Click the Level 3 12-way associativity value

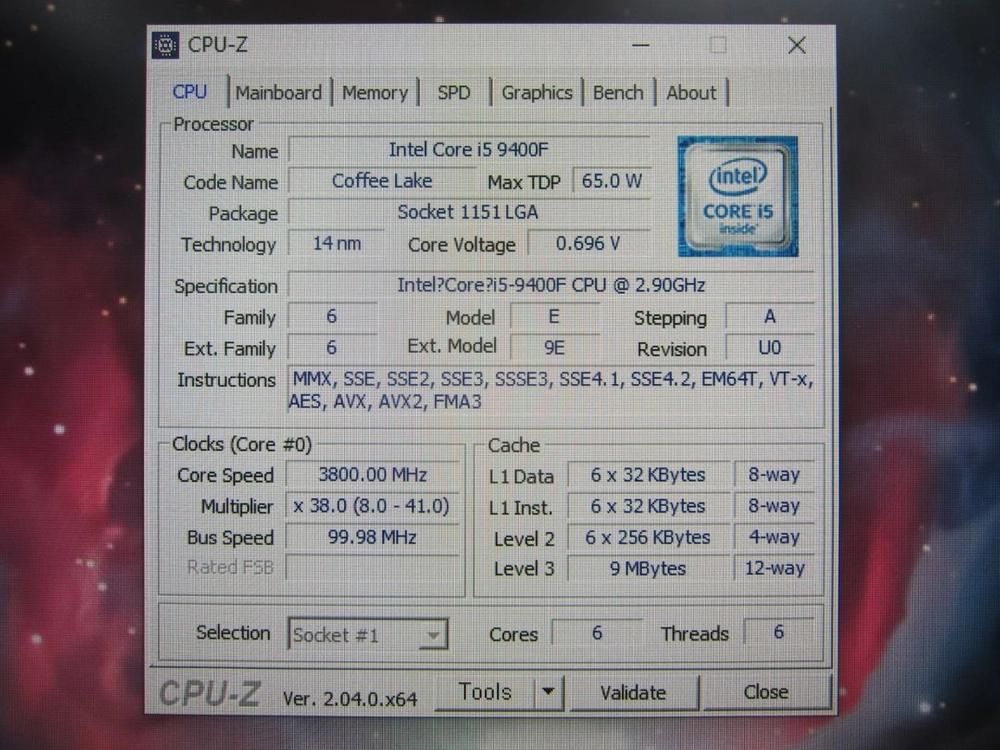774,568
